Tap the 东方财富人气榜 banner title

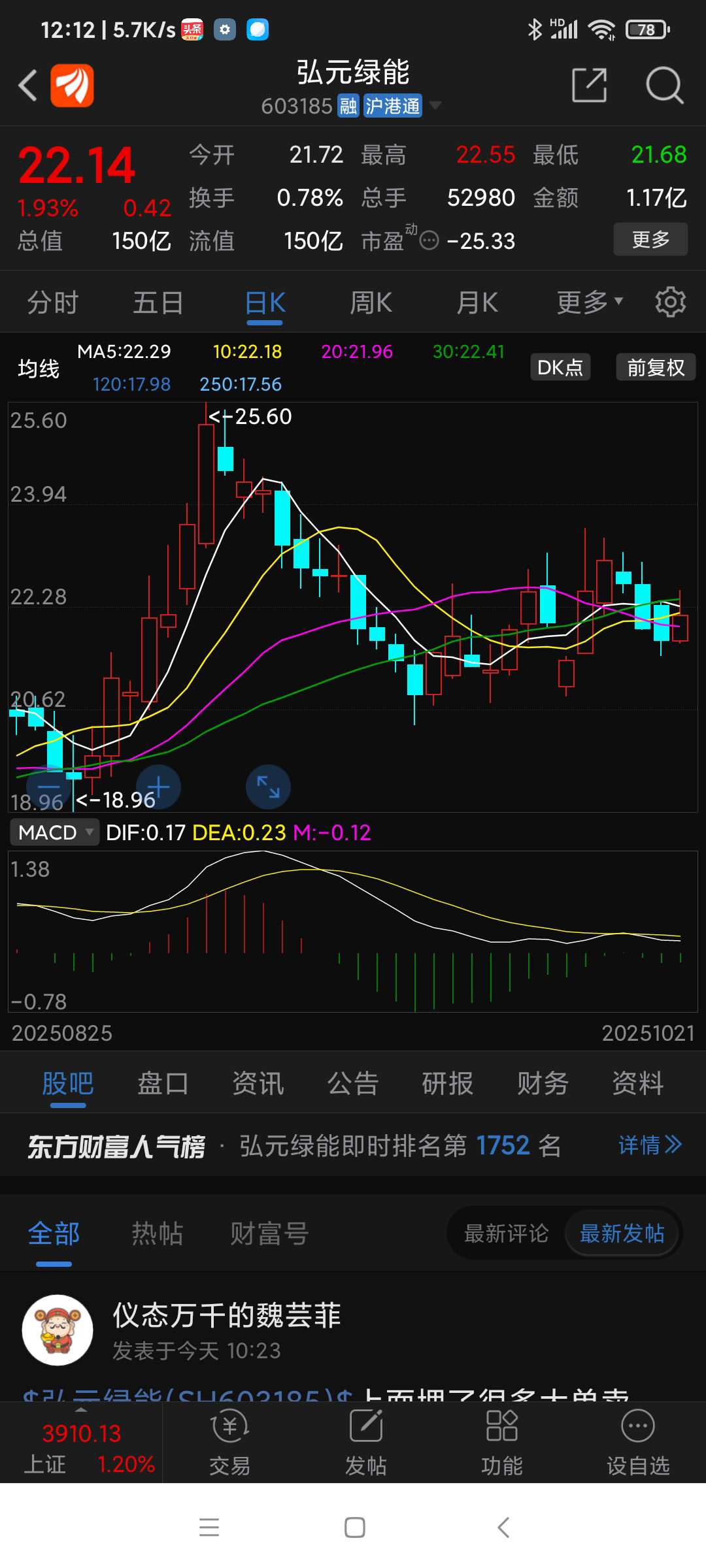coord(116,1146)
